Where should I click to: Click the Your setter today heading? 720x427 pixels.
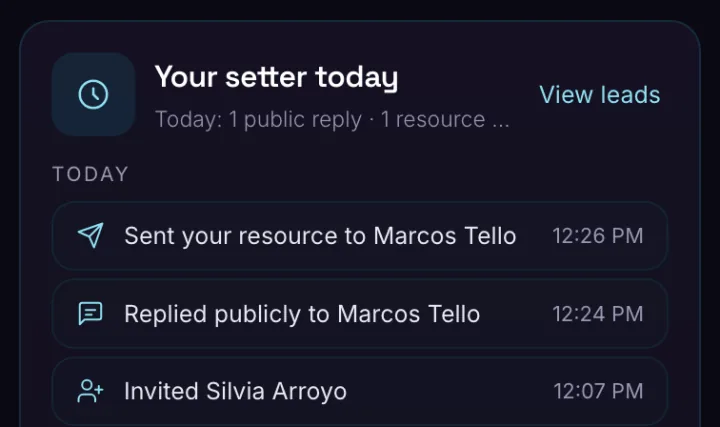tap(276, 77)
